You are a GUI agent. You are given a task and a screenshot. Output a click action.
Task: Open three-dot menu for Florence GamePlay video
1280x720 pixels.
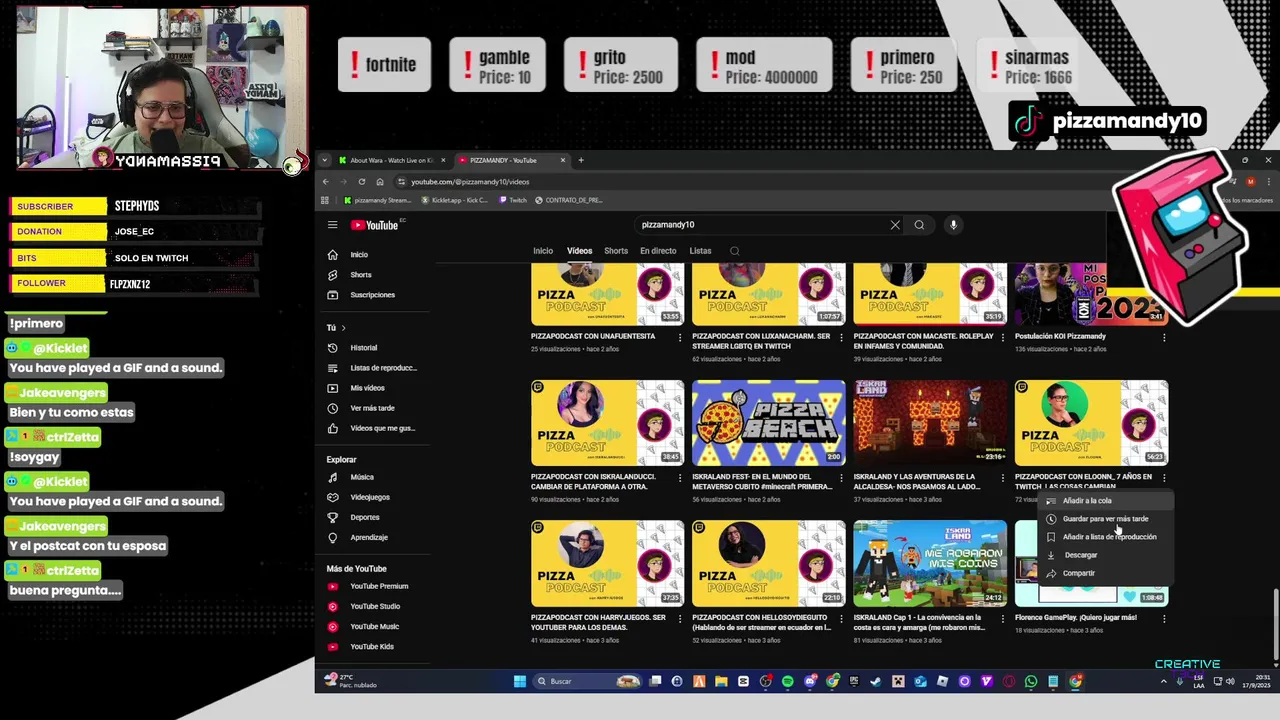(1163, 619)
